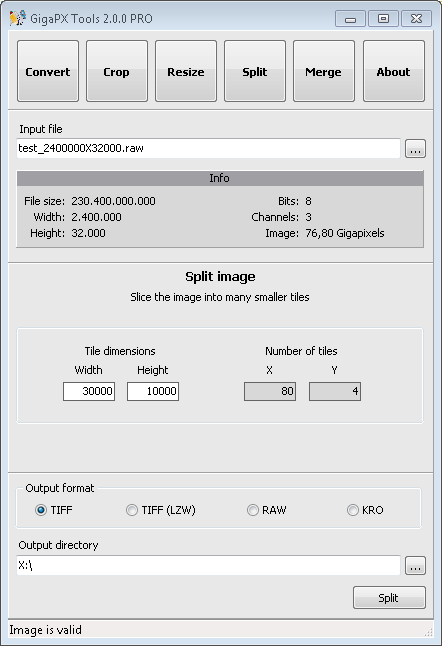Select the Split tool tab
The height and width of the screenshot is (646, 442).
[x=255, y=71]
